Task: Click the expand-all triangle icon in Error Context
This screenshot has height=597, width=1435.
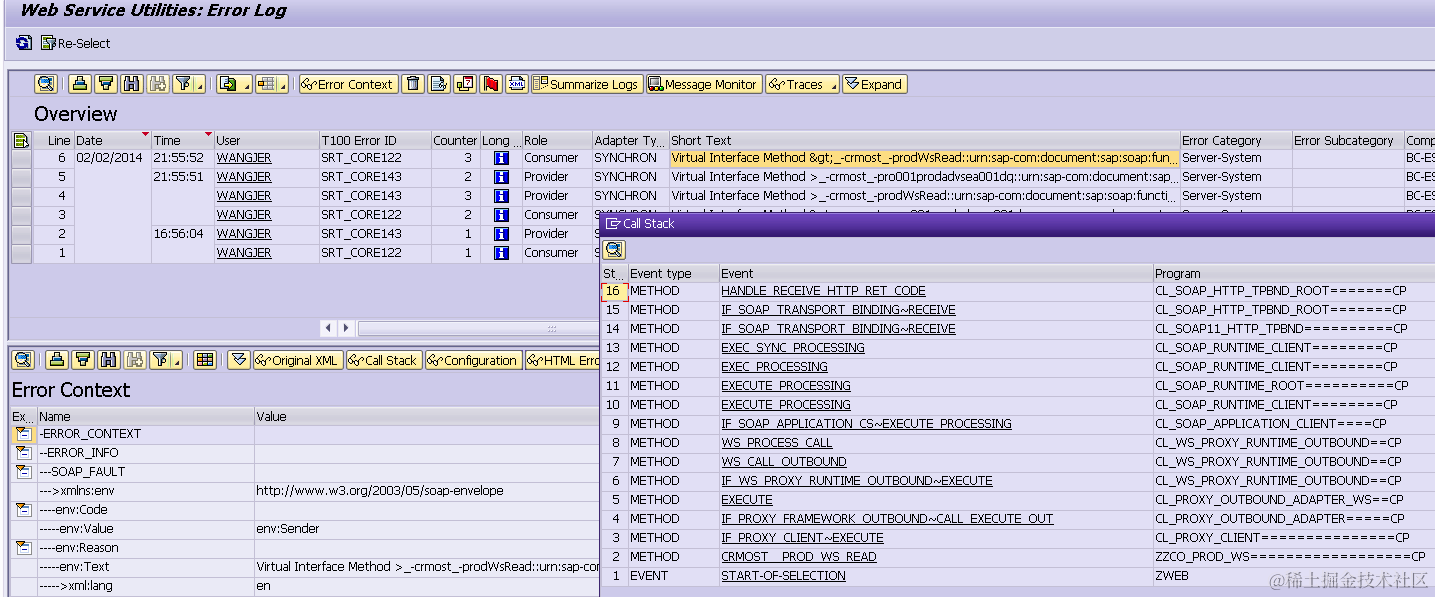Action: [x=238, y=360]
